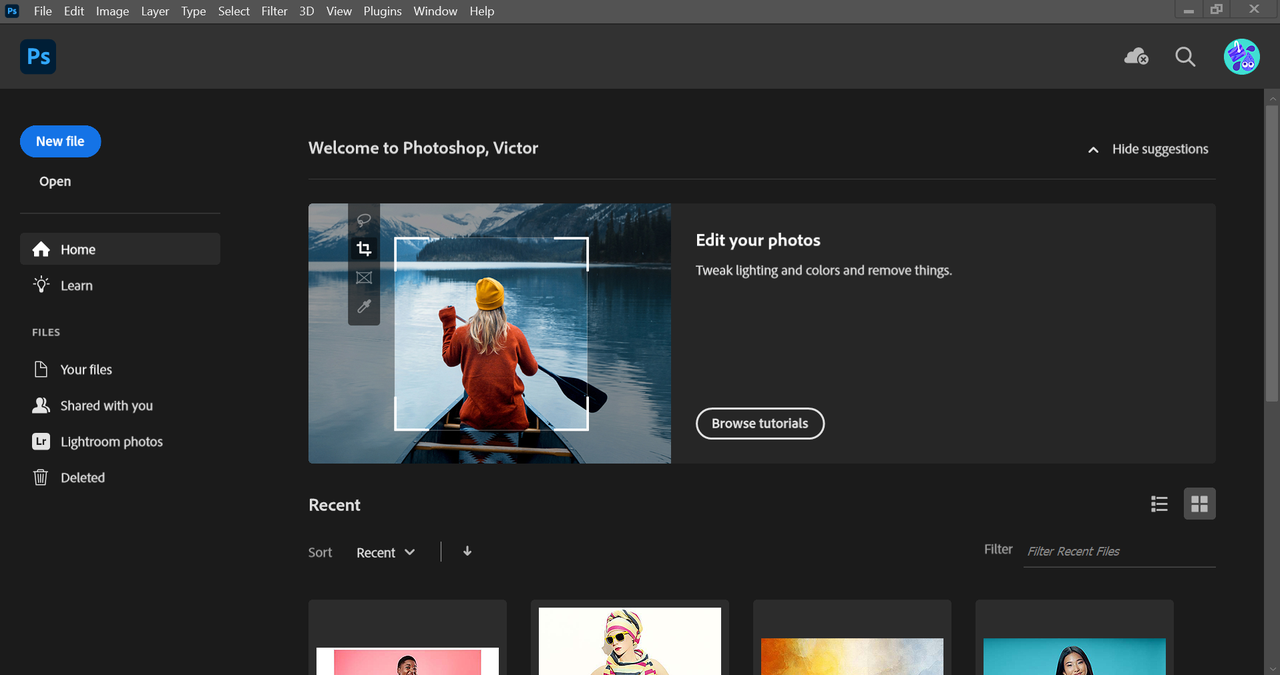Click the Edit your photos heading
Viewport: 1280px width, 675px height.
coord(758,240)
